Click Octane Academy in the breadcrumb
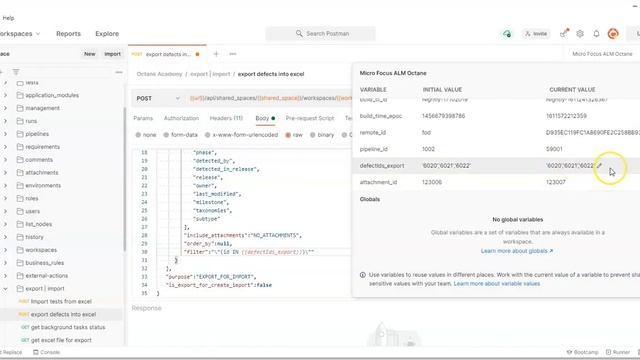The width and height of the screenshot is (640, 360). tap(159, 74)
